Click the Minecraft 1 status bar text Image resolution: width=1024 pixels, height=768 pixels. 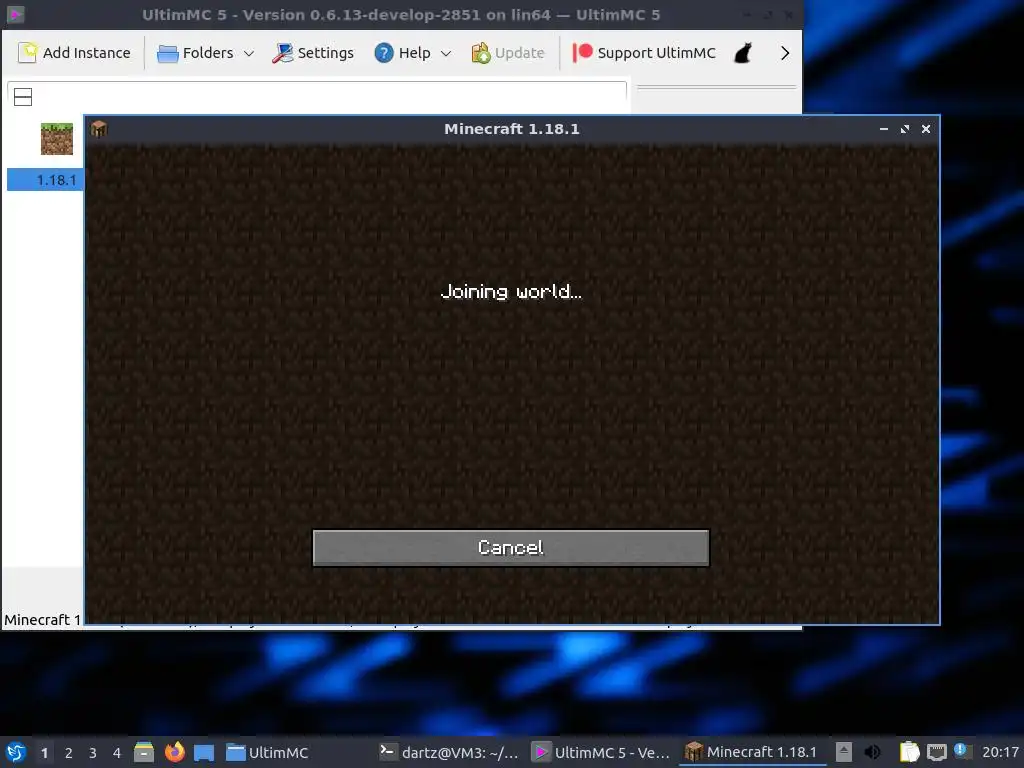(42, 620)
